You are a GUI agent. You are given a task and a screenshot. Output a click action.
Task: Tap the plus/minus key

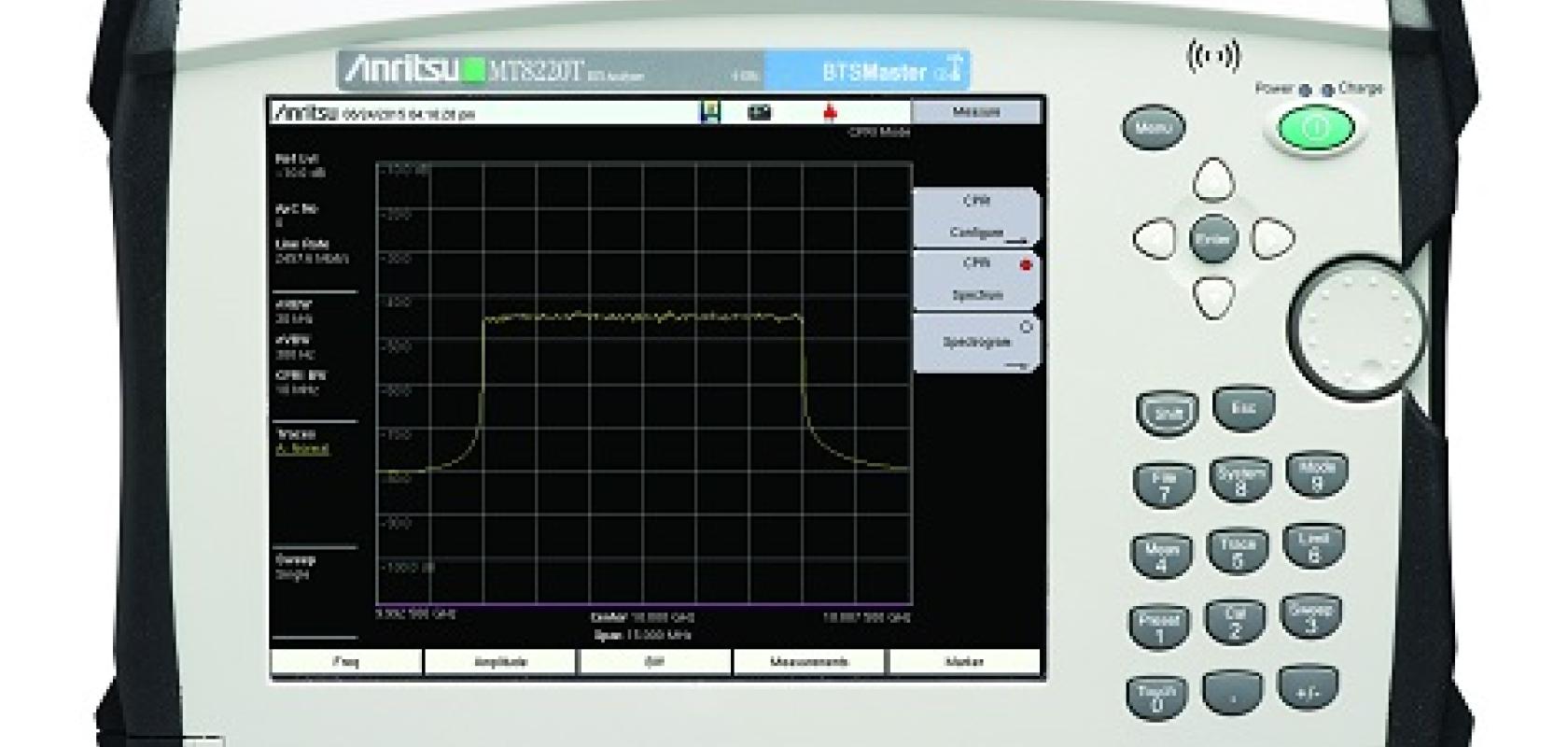[1308, 687]
